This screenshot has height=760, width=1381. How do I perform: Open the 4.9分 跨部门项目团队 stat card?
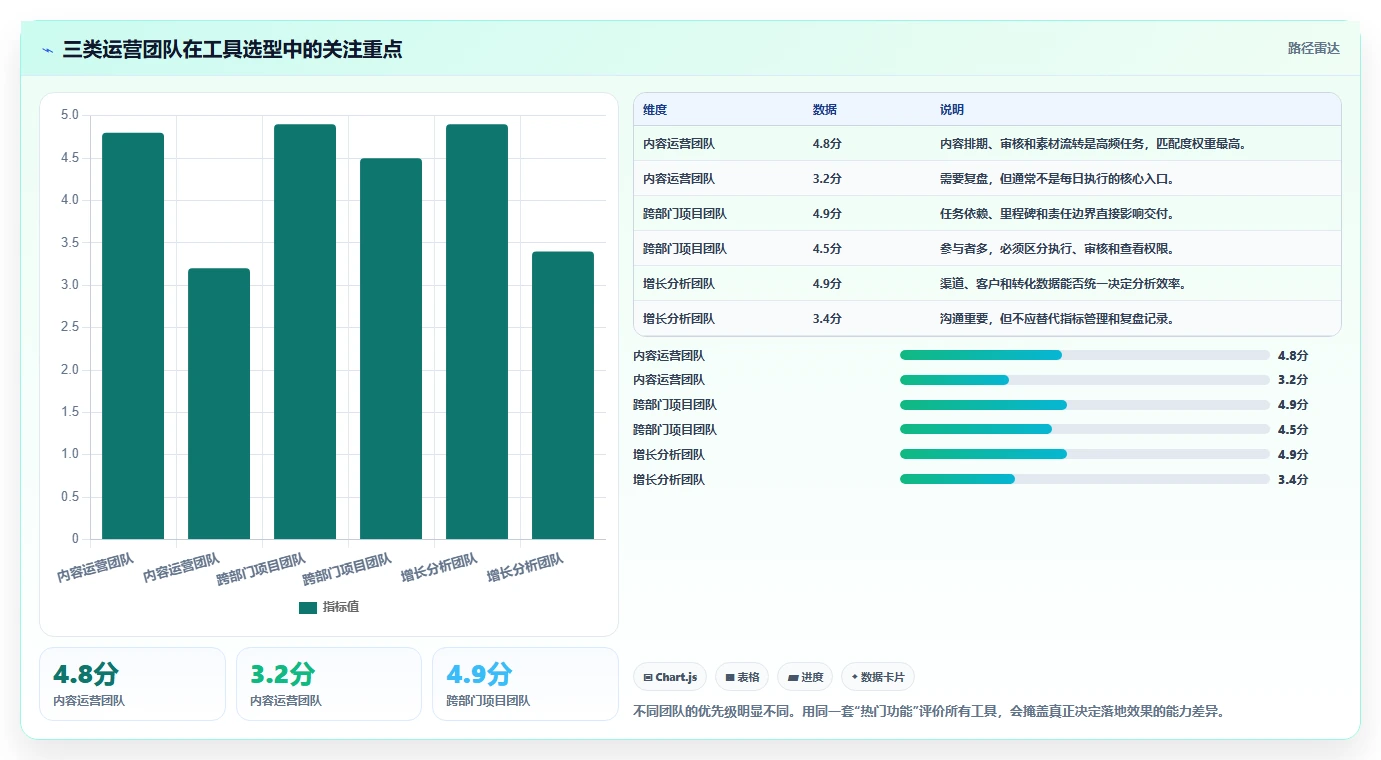(525, 684)
